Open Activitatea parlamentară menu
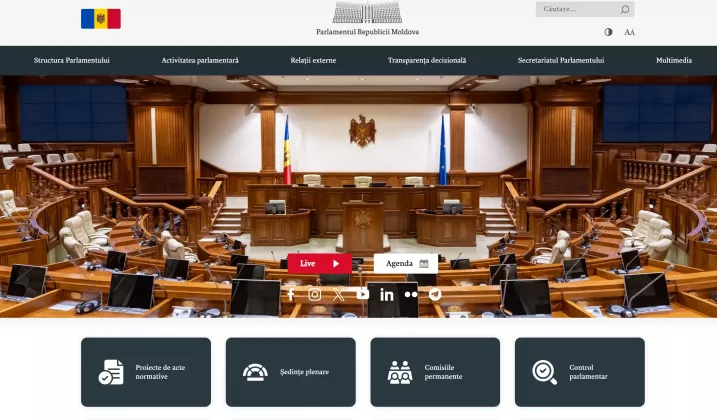Screen dimensions: 717x420 coord(200,60)
